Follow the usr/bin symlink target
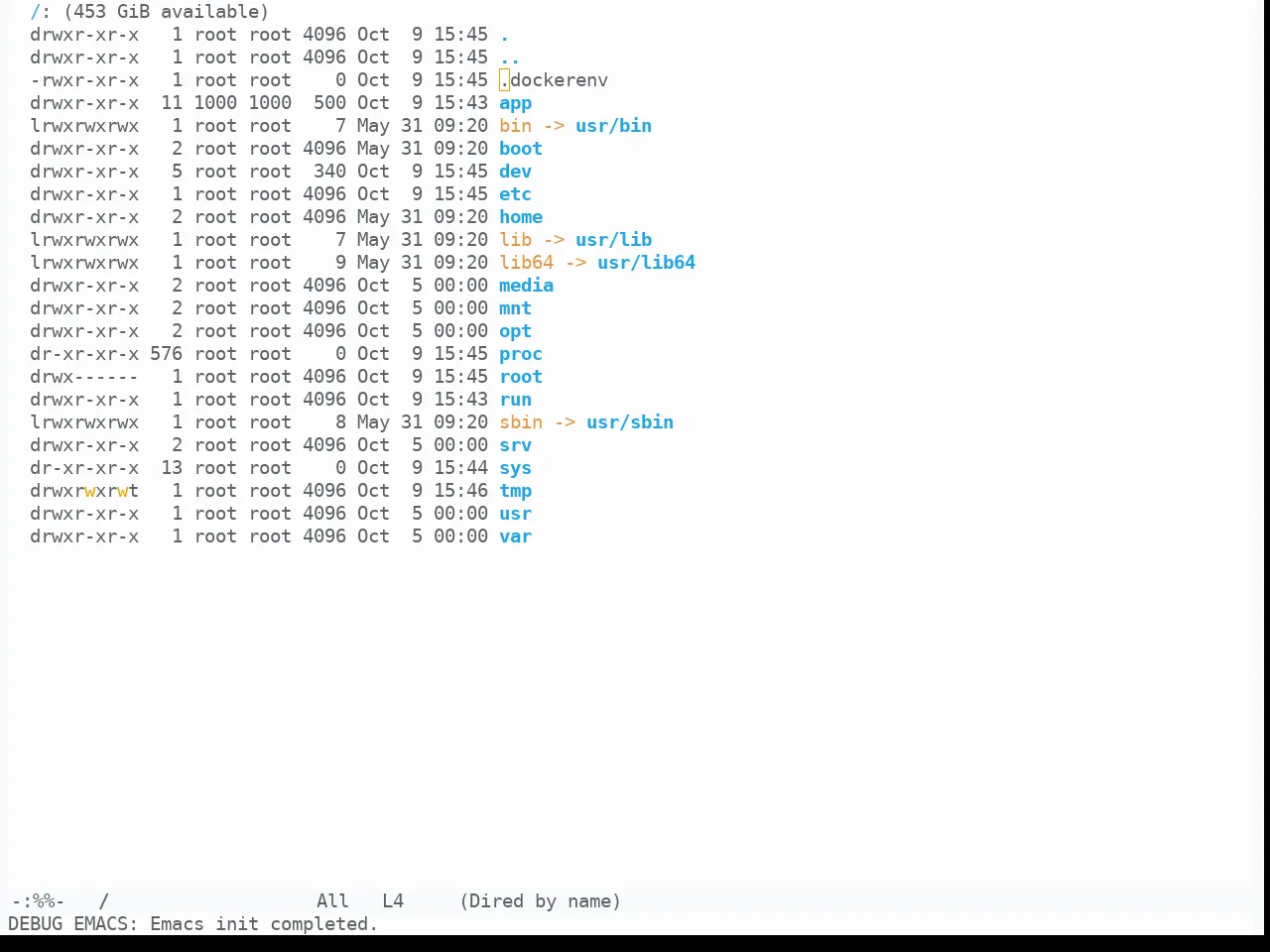Image resolution: width=1270 pixels, height=952 pixels. (614, 126)
